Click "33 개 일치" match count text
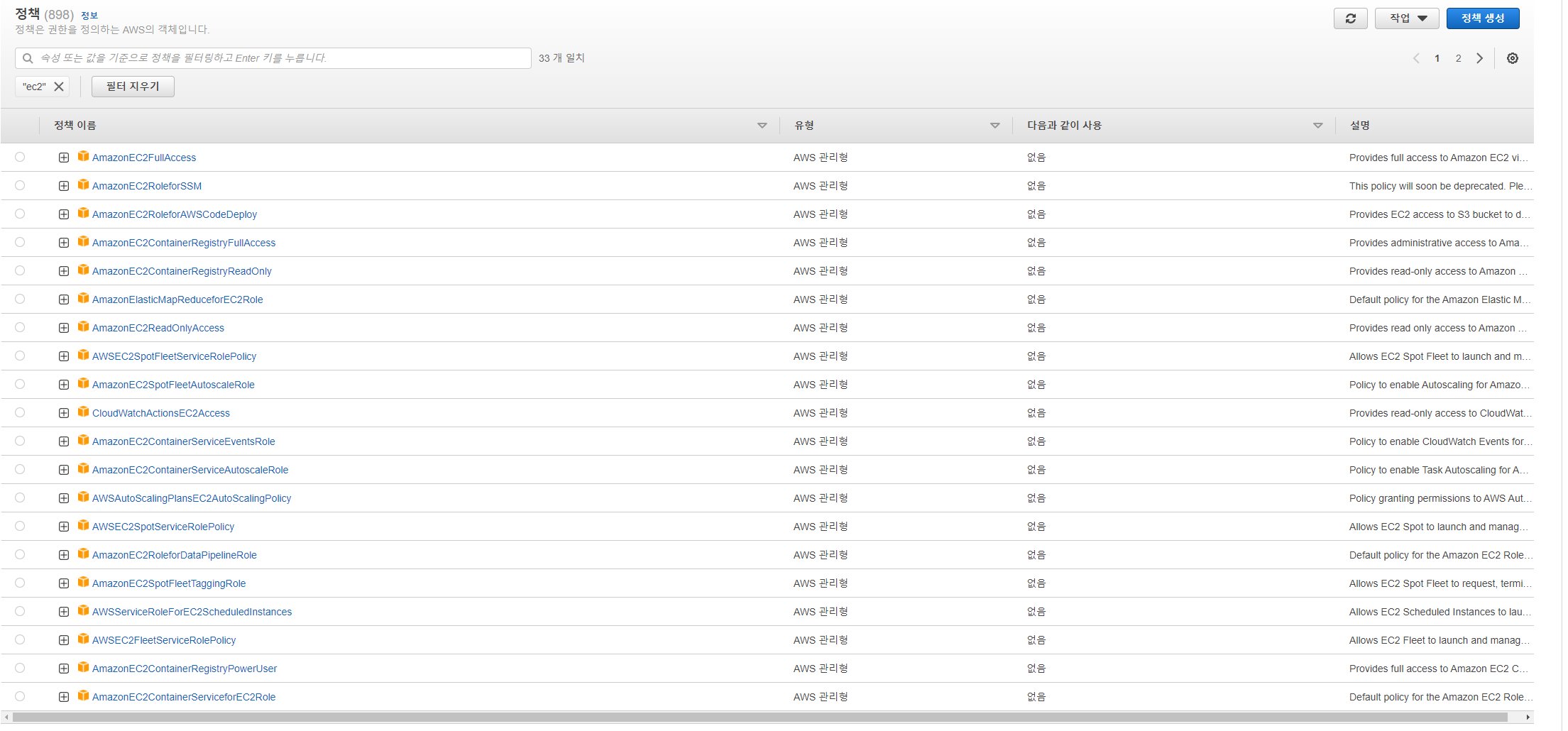The width and height of the screenshot is (1568, 731). 561,58
